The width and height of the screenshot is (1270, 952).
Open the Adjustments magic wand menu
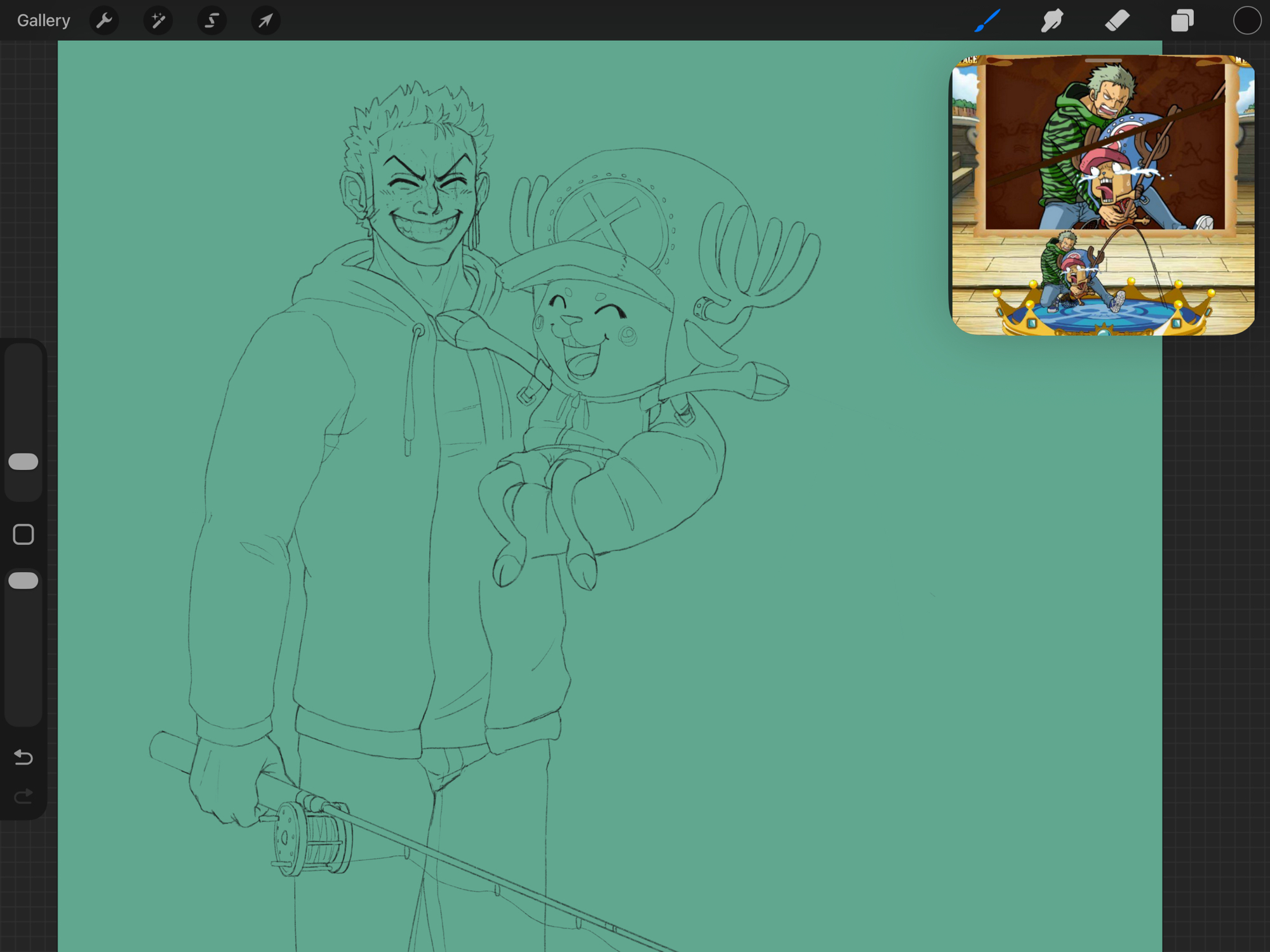[x=158, y=21]
